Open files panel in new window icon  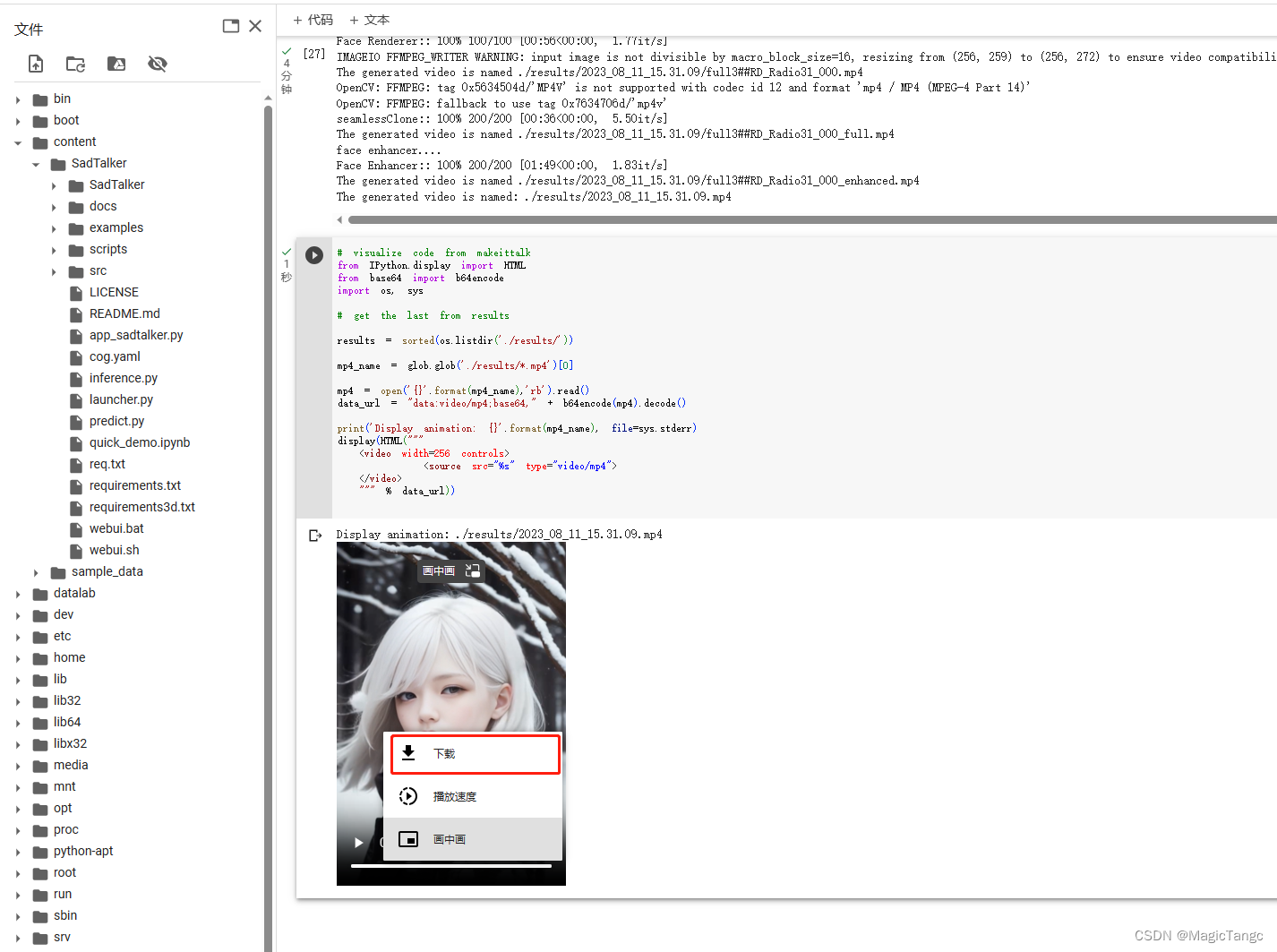point(231,26)
